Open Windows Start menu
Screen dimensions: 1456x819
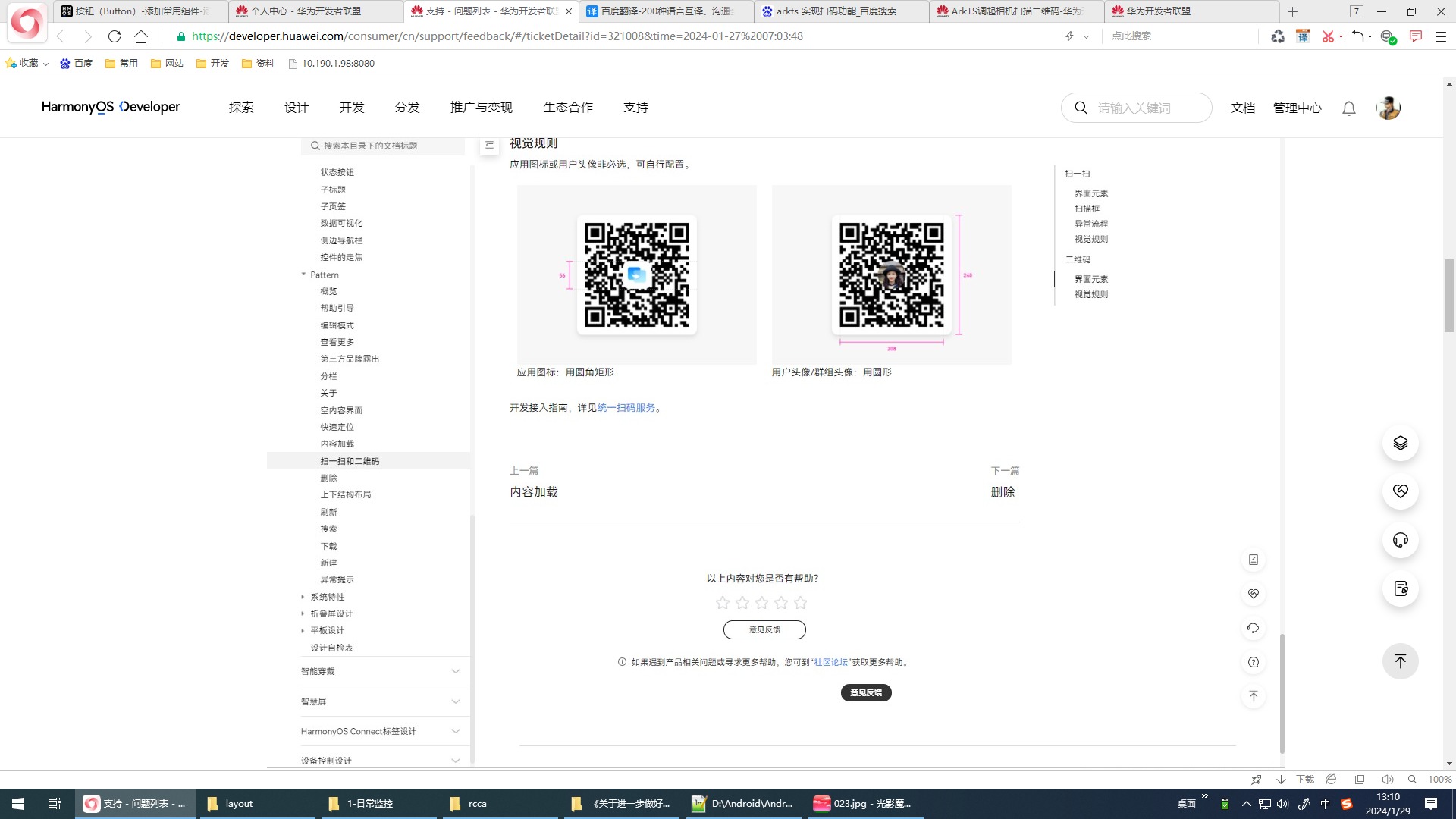point(18,804)
